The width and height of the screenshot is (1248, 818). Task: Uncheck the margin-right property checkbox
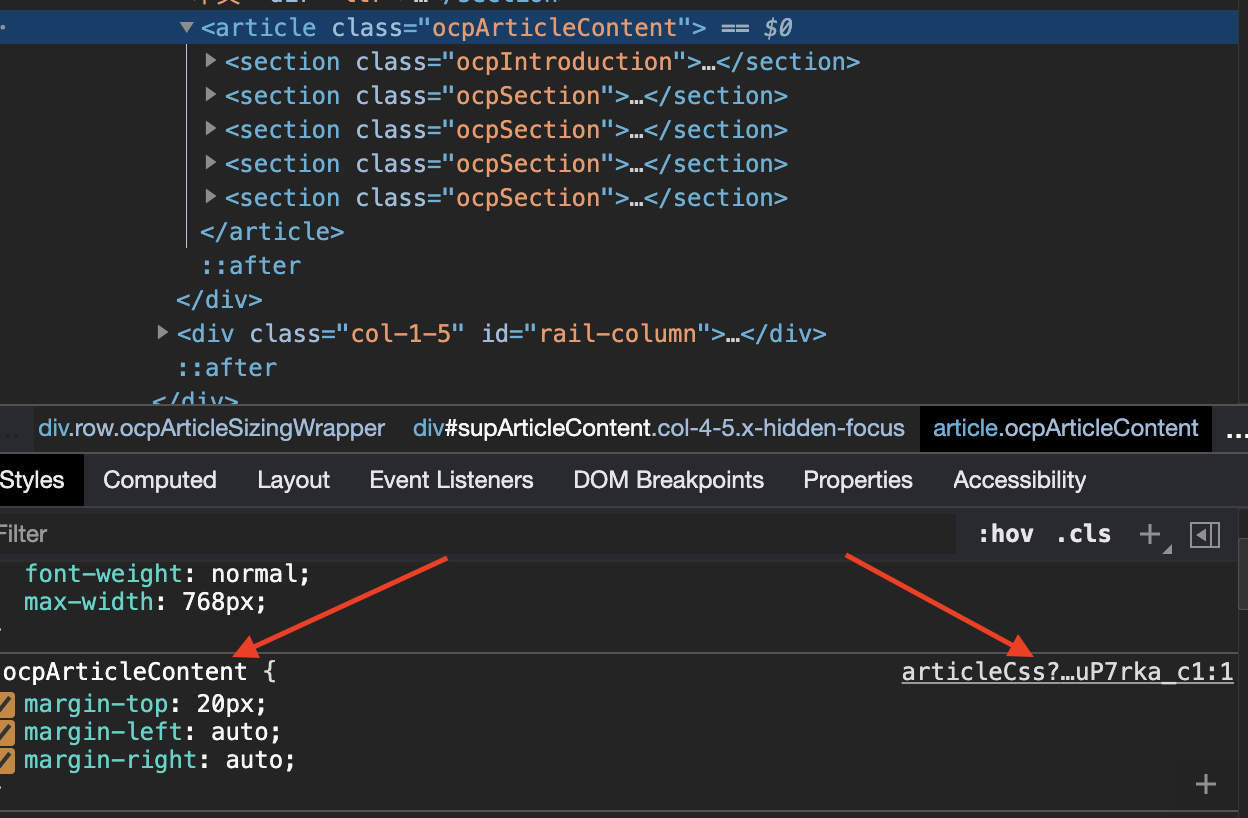pyautogui.click(x=7, y=760)
